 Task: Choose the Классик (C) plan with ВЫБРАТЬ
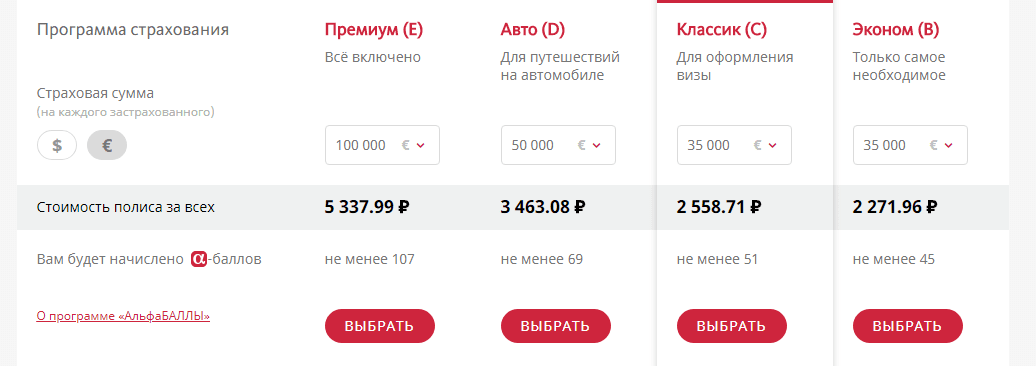(x=732, y=326)
